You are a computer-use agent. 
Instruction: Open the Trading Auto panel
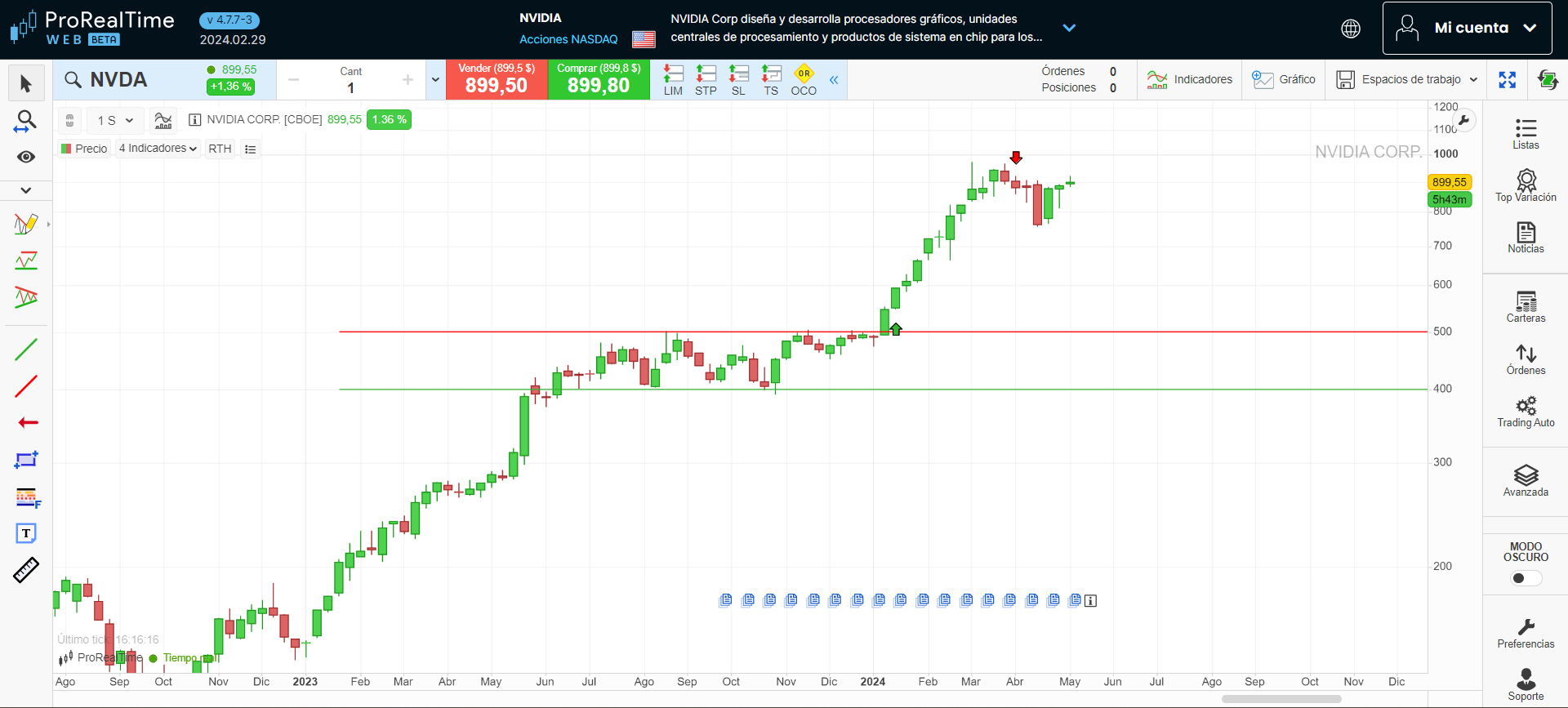click(1526, 411)
